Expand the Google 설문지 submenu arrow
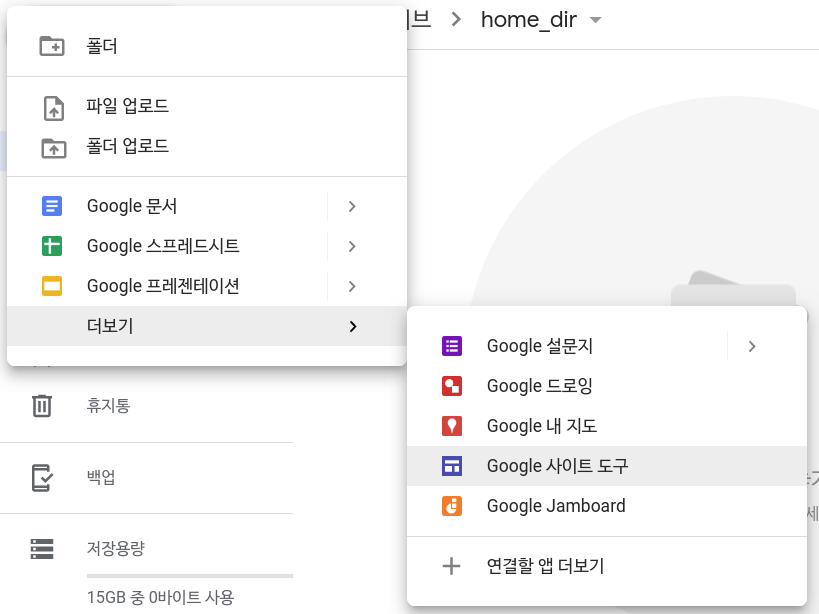 tap(752, 346)
